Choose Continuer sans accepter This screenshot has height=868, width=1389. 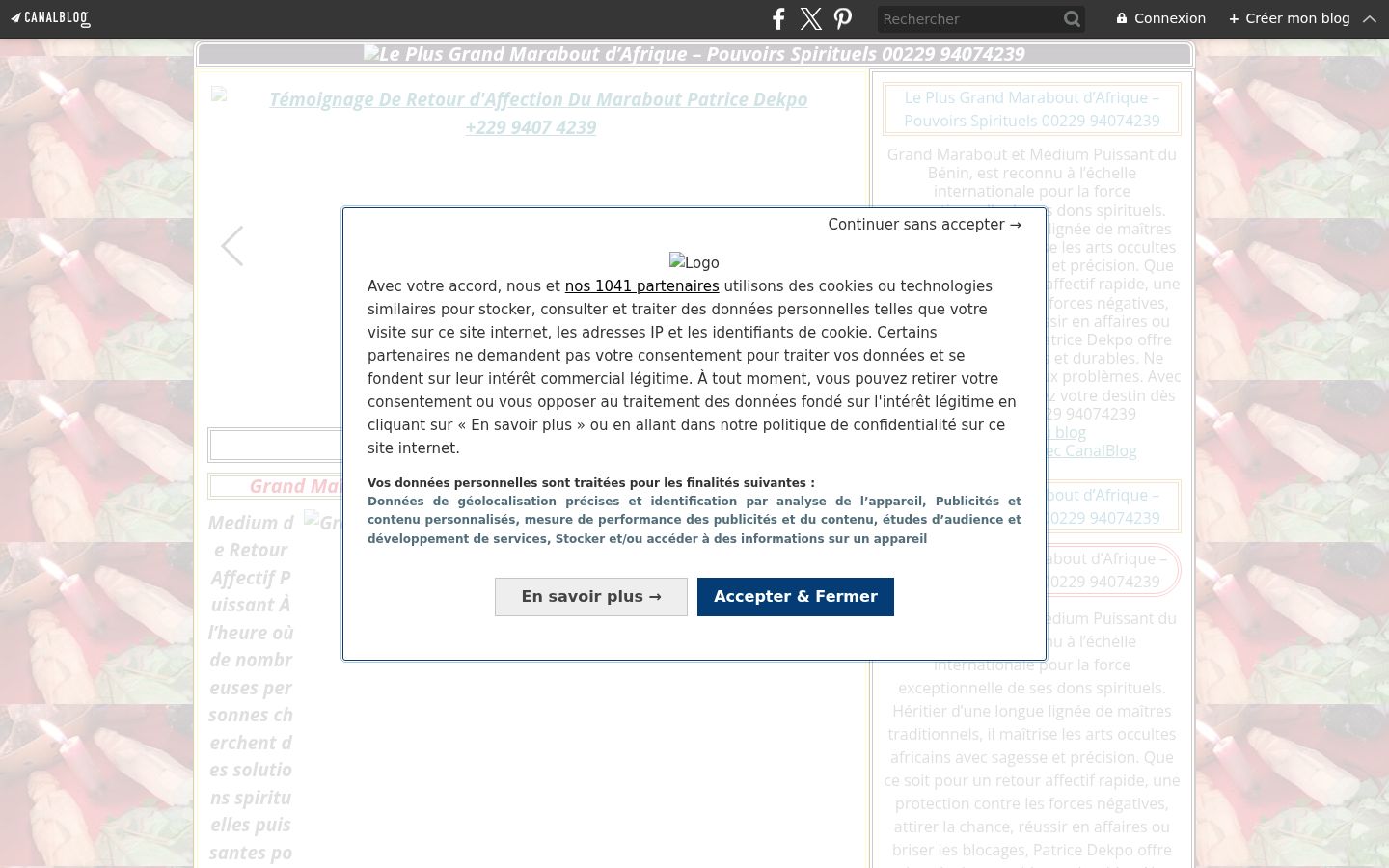[x=924, y=225]
